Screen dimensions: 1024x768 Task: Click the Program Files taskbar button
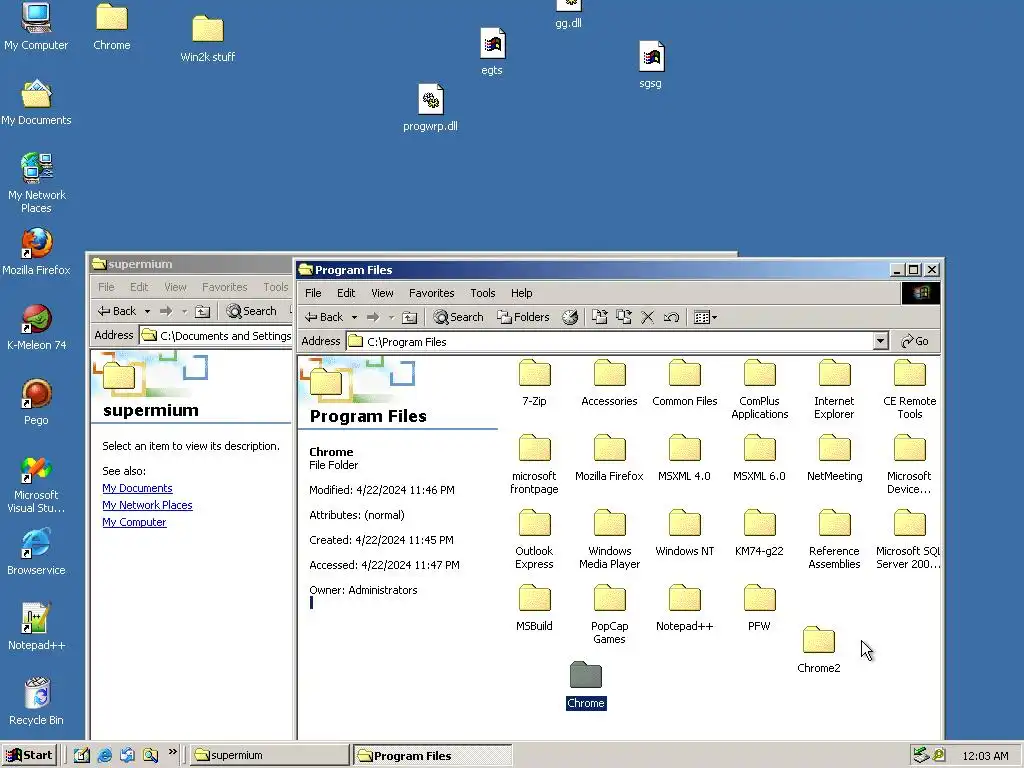(432, 755)
